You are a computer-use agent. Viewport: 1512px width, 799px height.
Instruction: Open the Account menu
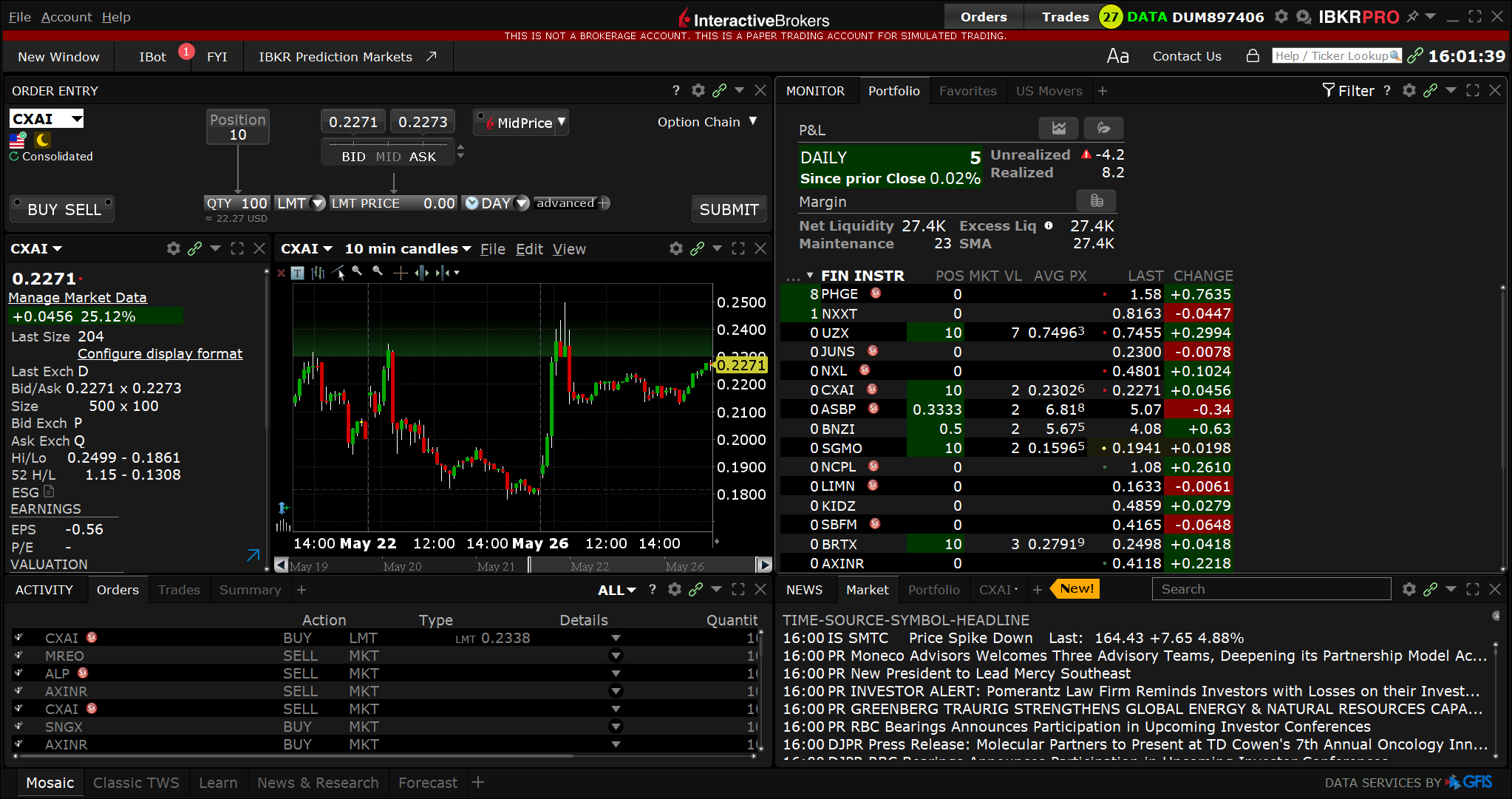[x=67, y=16]
